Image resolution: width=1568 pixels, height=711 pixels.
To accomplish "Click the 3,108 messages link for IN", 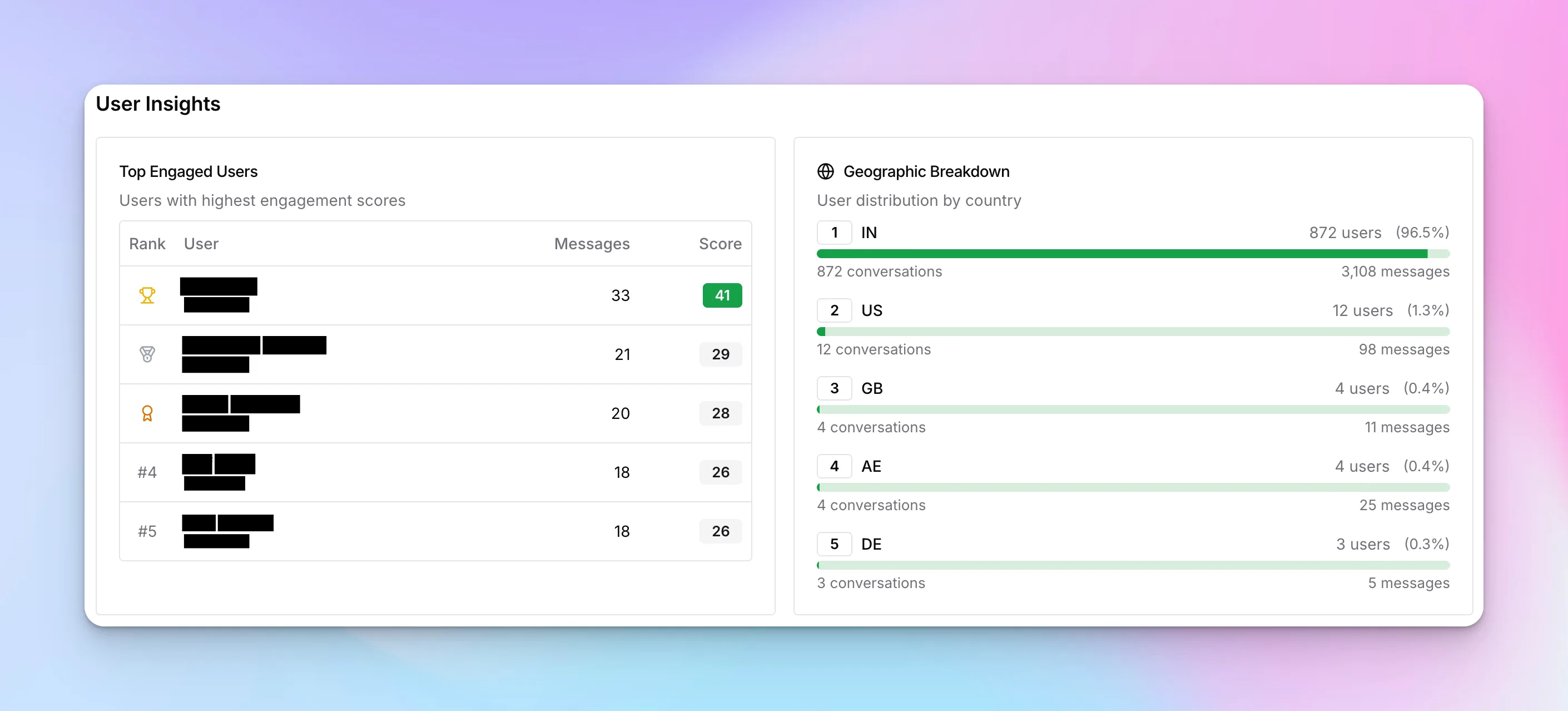I will pyautogui.click(x=1395, y=271).
